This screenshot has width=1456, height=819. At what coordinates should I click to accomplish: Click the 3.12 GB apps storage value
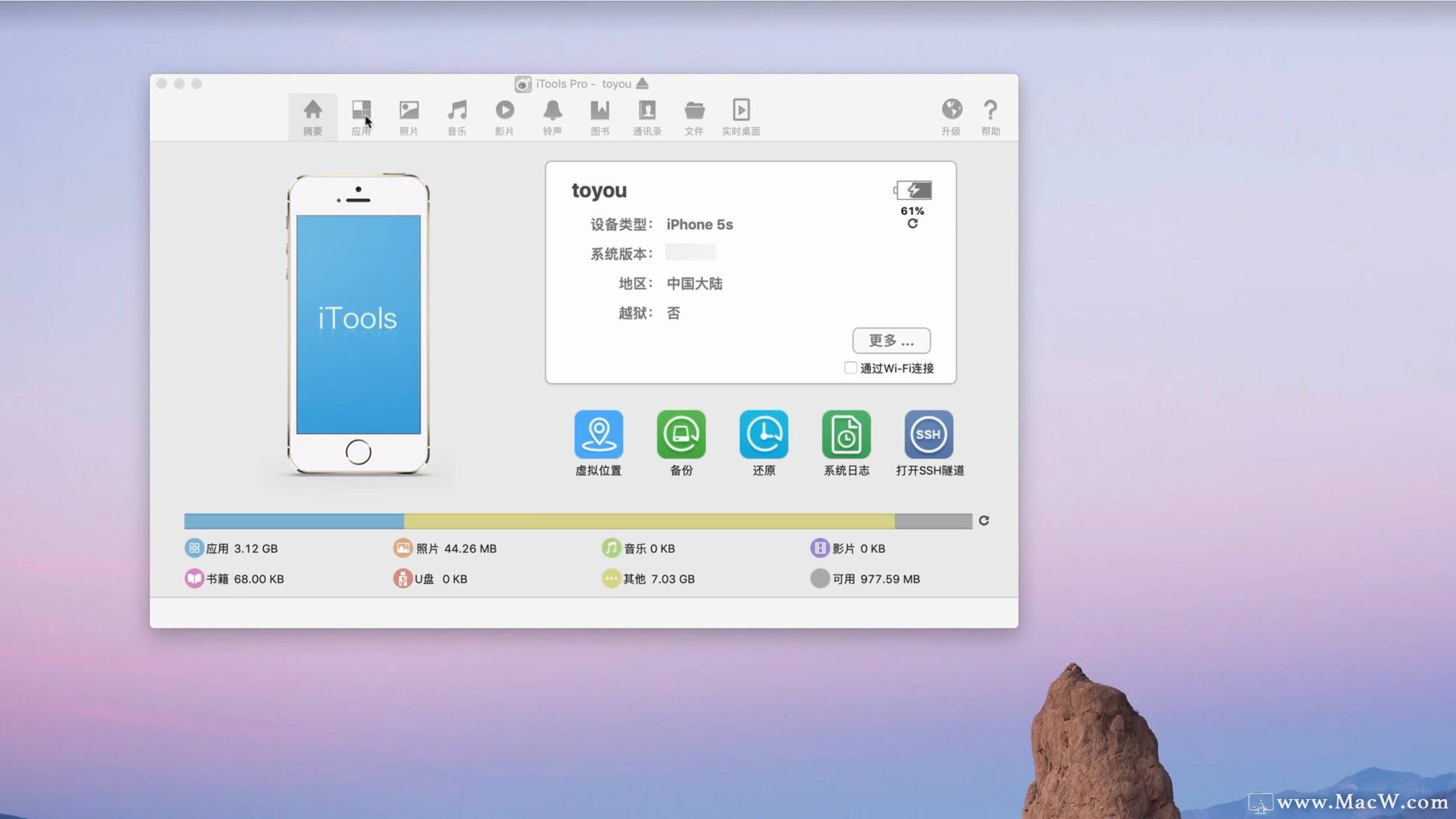[x=256, y=549]
